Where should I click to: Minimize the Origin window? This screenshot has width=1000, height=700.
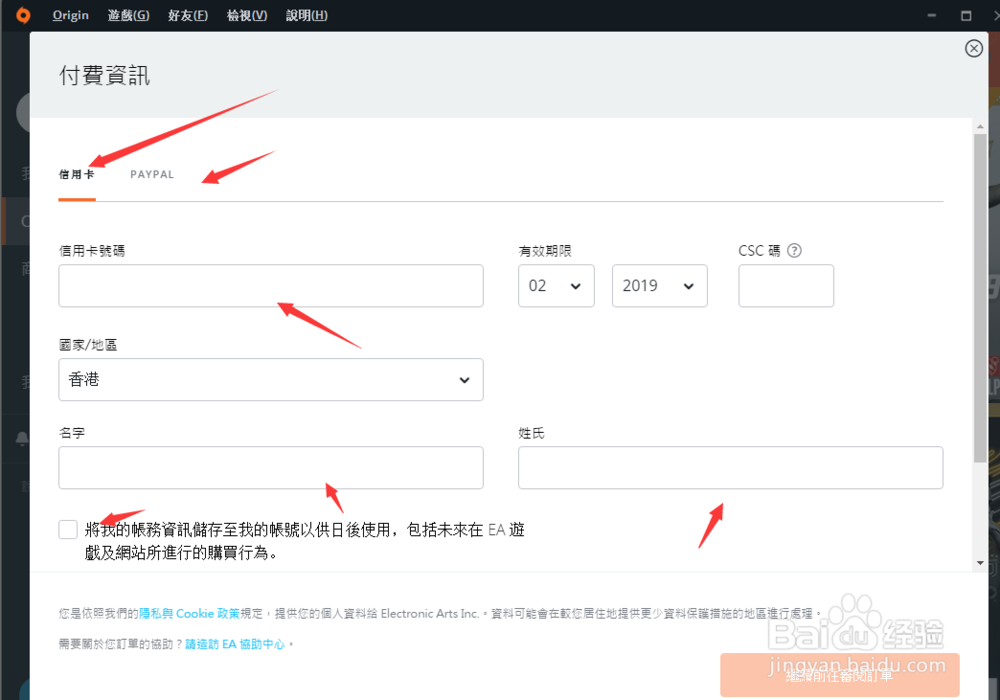point(932,15)
